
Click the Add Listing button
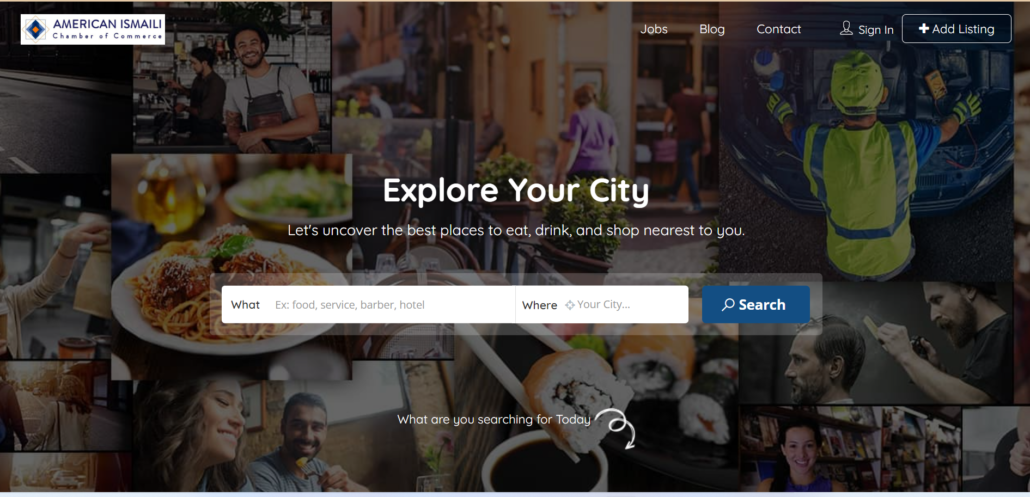[956, 29]
